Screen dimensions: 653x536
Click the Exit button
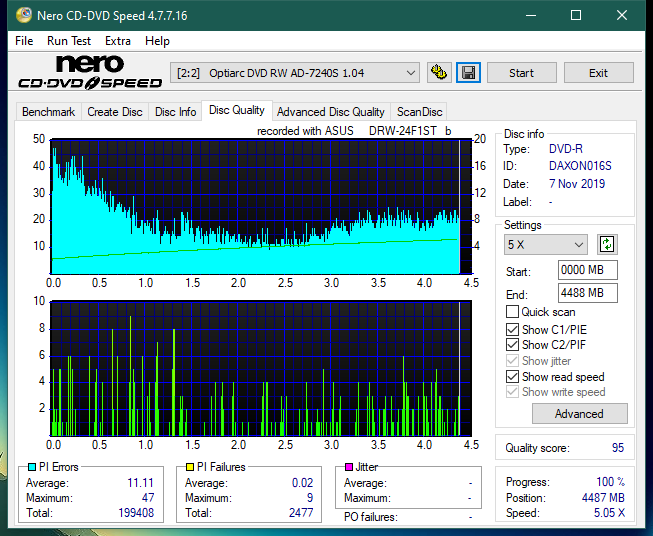598,73
